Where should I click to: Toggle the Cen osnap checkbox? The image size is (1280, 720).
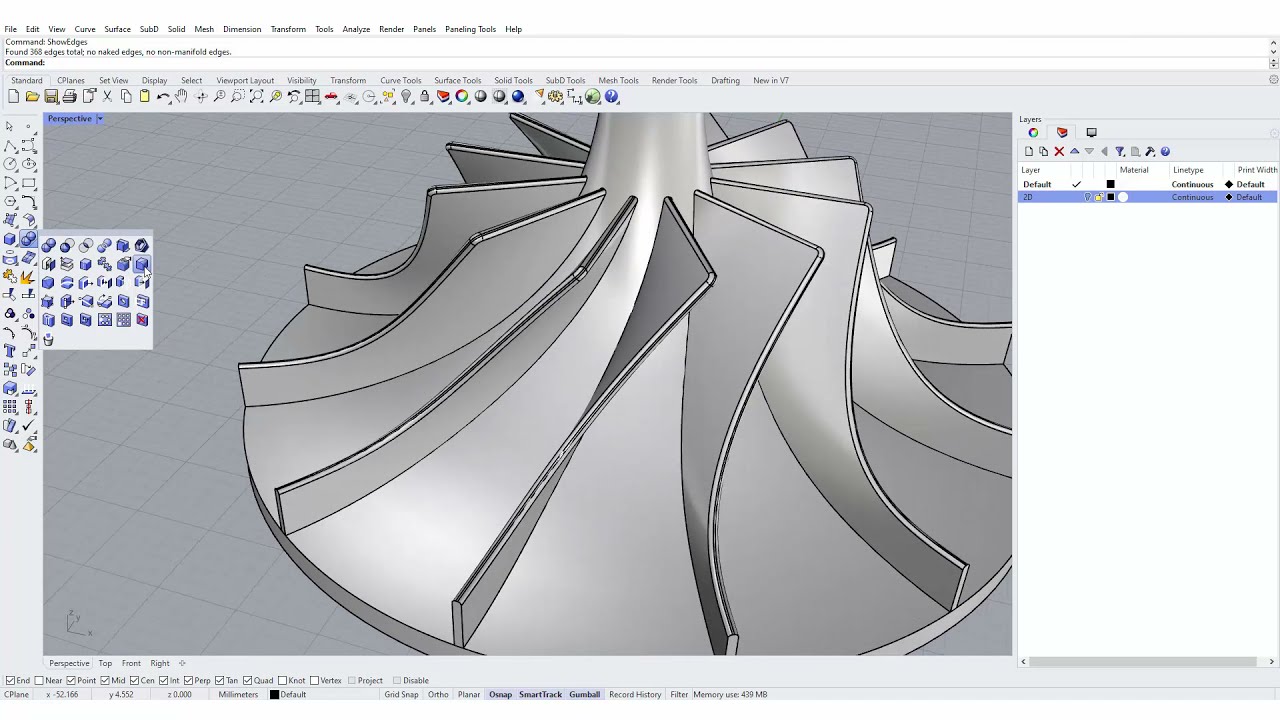[x=135, y=681]
